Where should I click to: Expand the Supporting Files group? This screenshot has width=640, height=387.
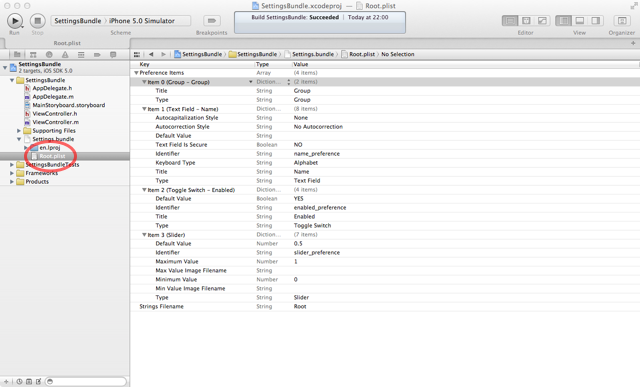[x=19, y=131]
